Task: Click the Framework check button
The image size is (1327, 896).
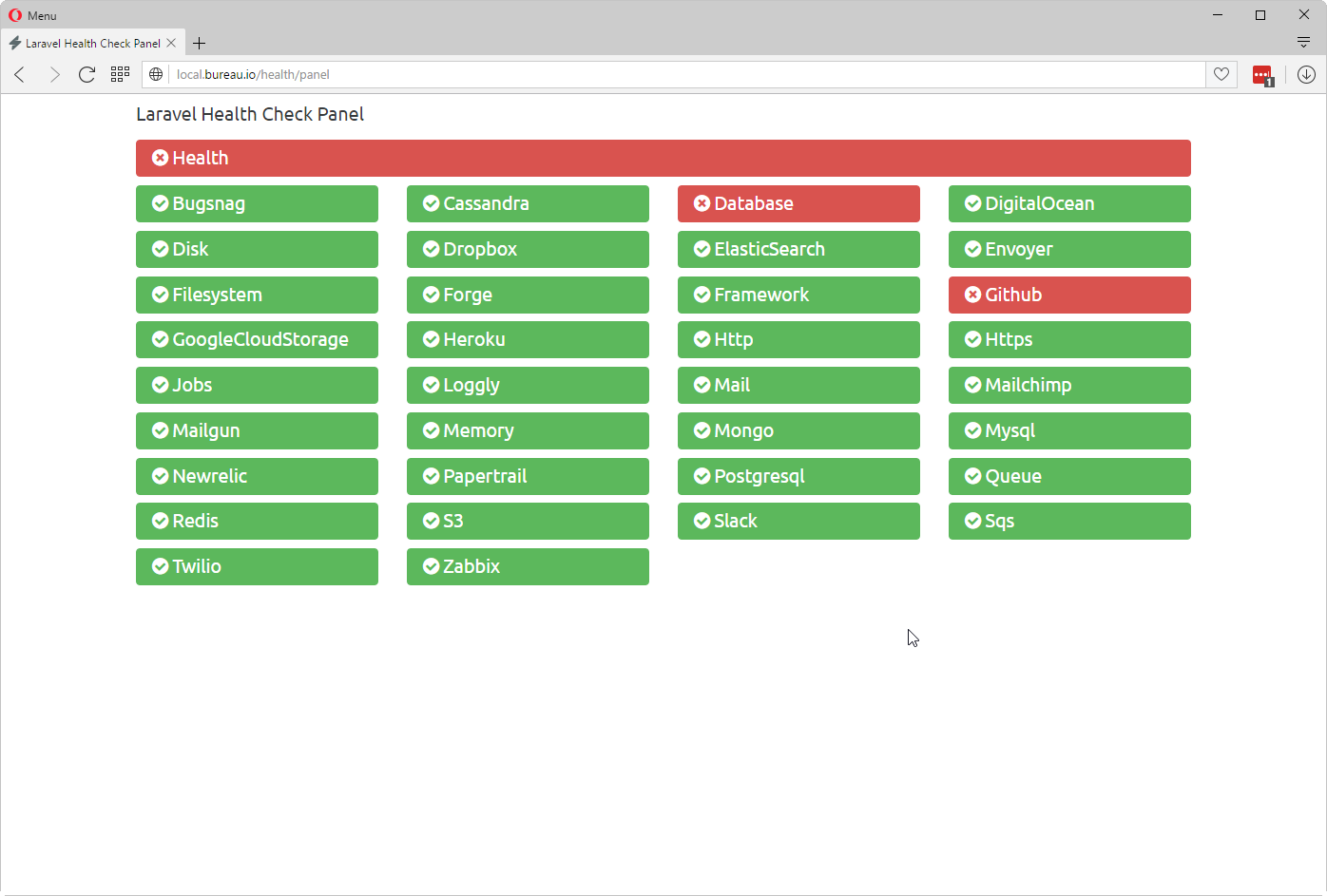Action: click(x=798, y=295)
